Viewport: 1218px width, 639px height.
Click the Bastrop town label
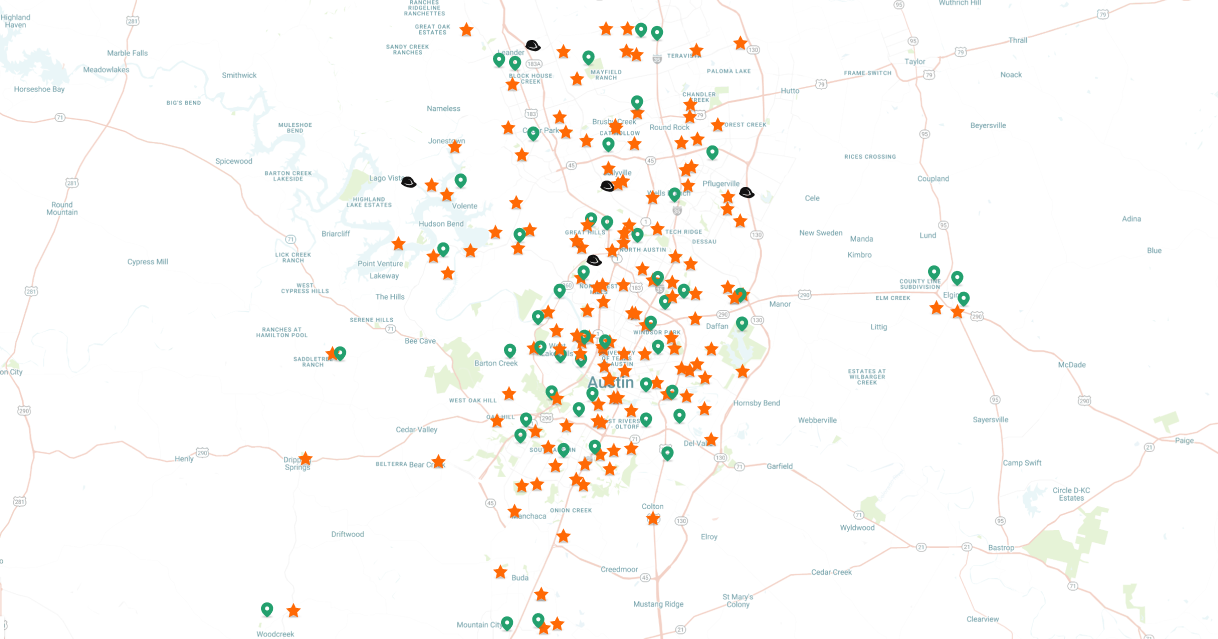[x=1000, y=547]
